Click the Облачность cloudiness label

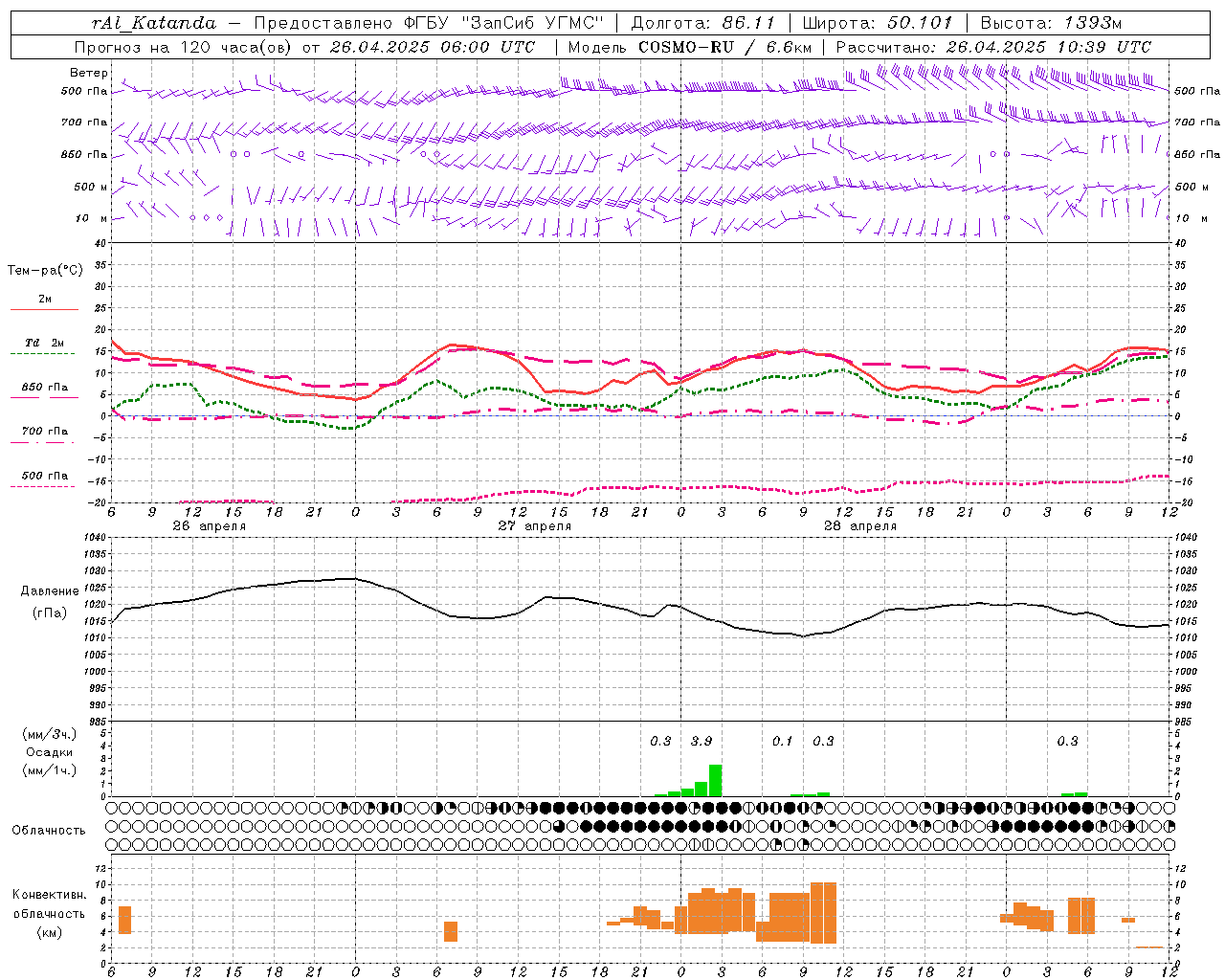click(49, 830)
